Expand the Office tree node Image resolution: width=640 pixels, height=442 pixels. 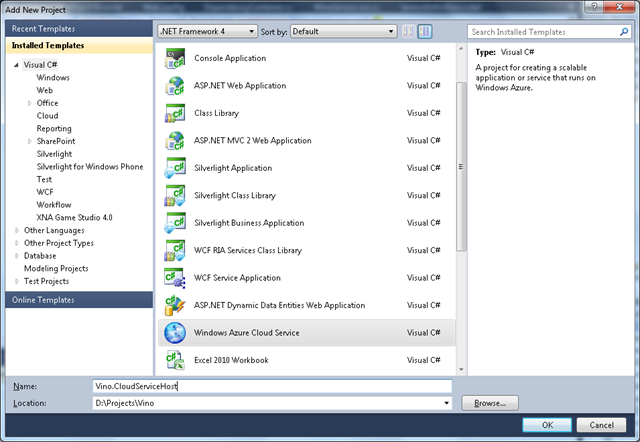pos(29,103)
